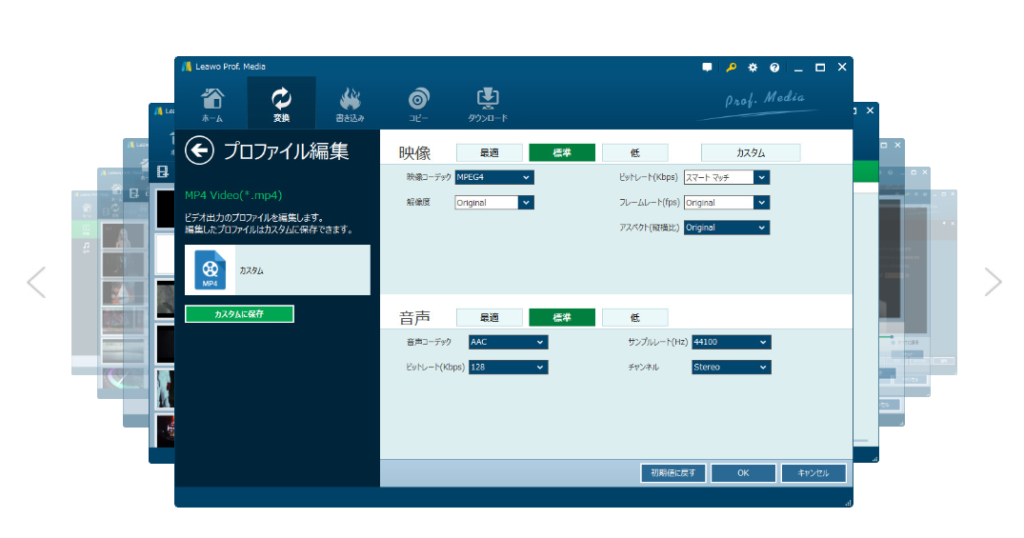Image resolution: width=1024 pixels, height=538 pixels.
Task: Expand the 映像コーデック MPEG4 dropdown
Action: [x=494, y=177]
